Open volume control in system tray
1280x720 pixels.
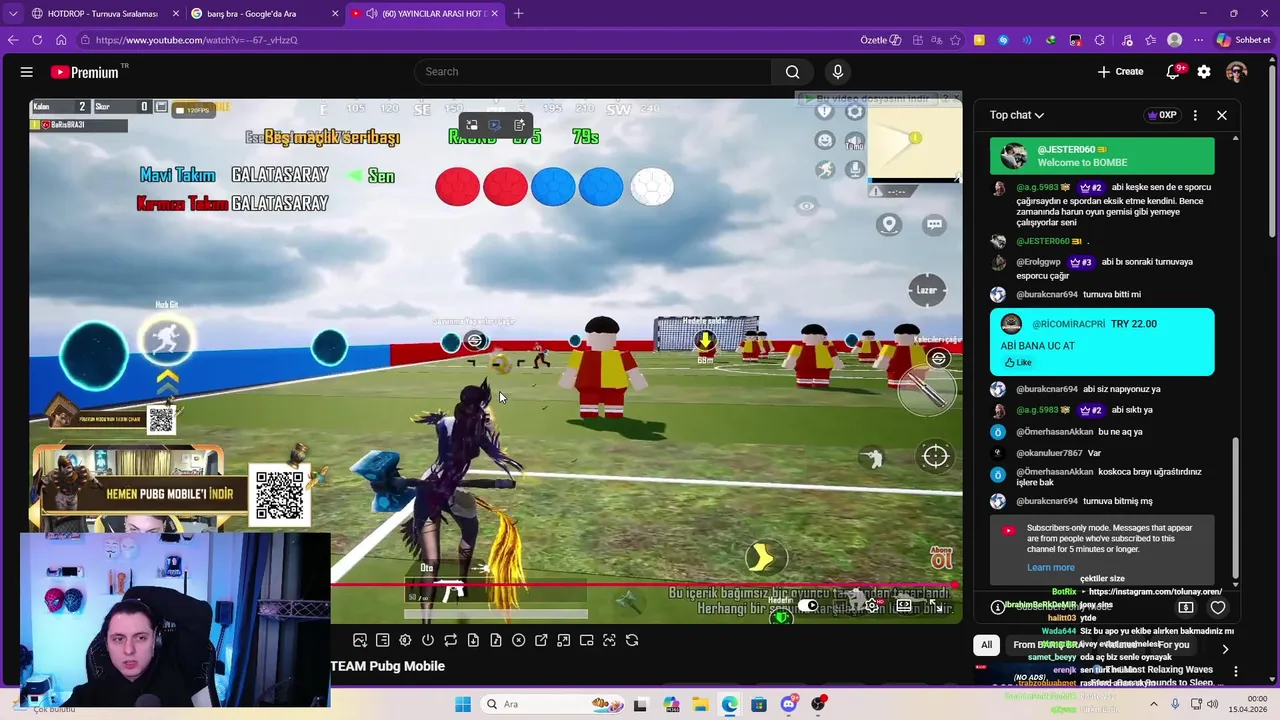1213,704
